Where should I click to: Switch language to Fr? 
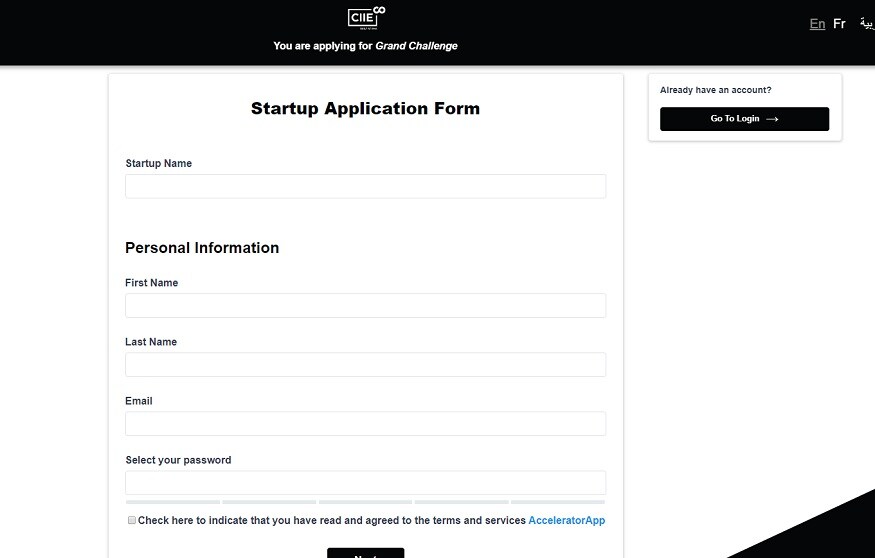pyautogui.click(x=839, y=23)
